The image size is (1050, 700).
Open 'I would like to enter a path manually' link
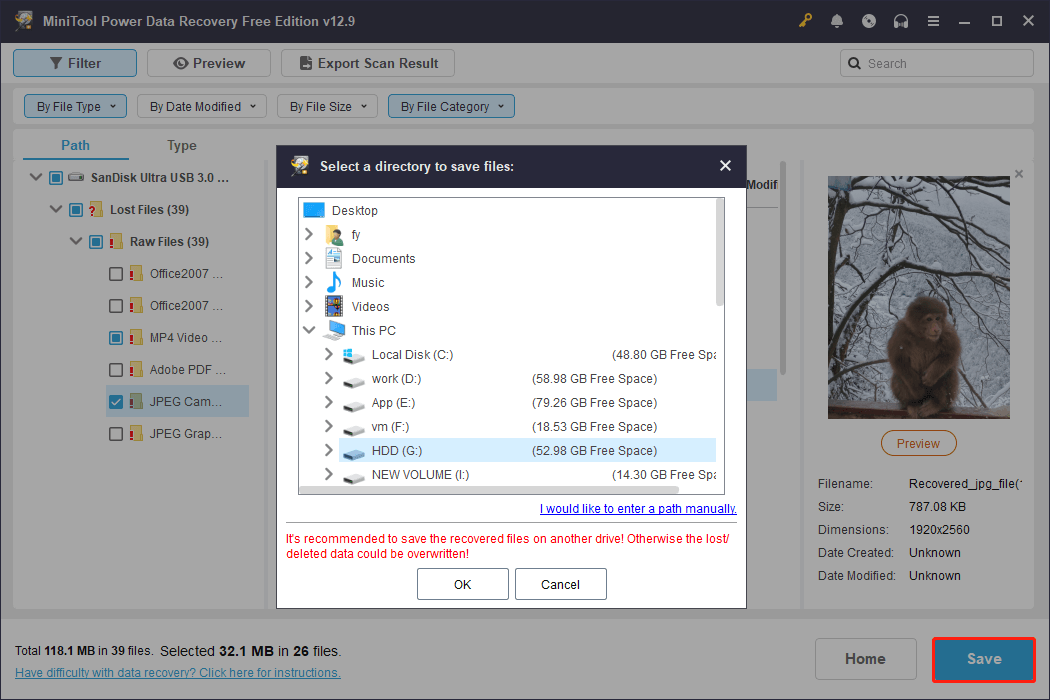[638, 508]
